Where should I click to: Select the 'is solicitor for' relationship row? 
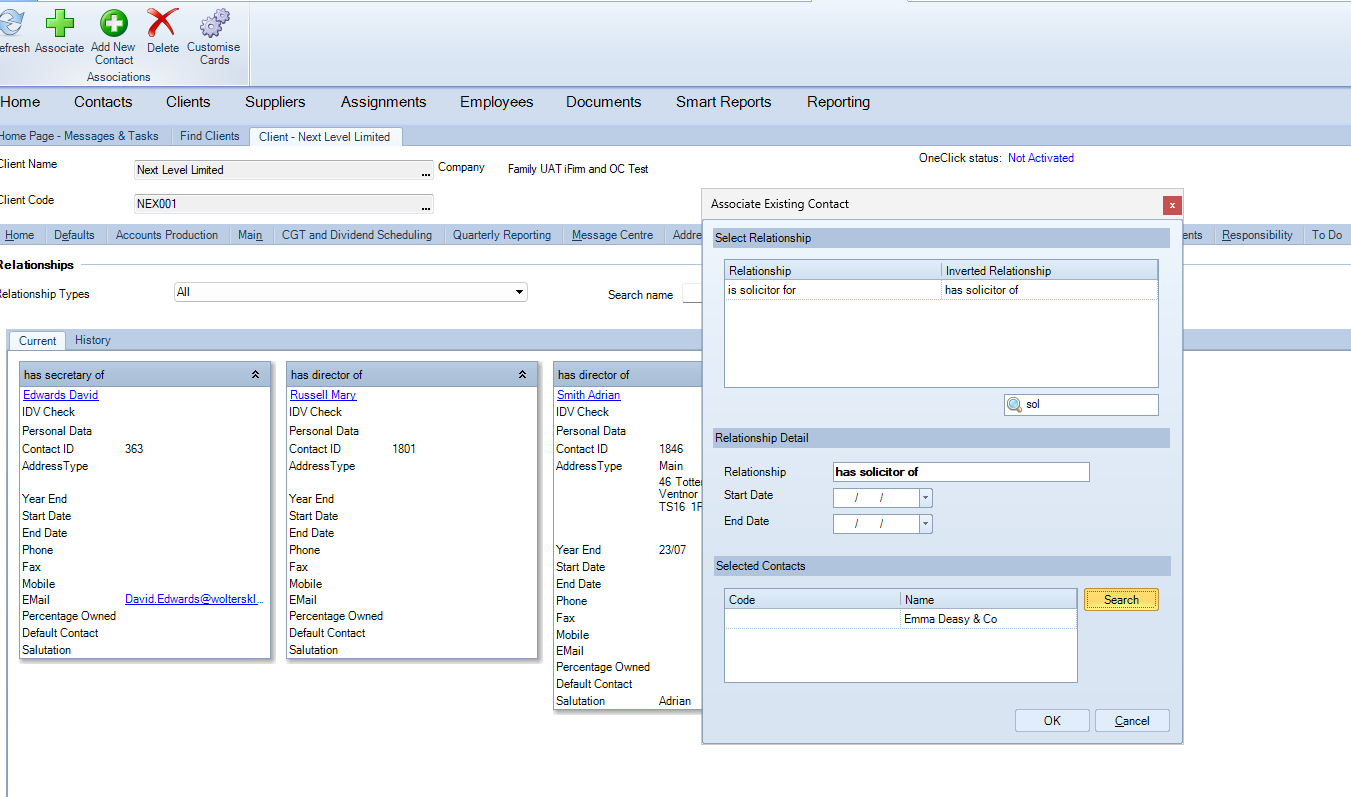click(x=941, y=290)
